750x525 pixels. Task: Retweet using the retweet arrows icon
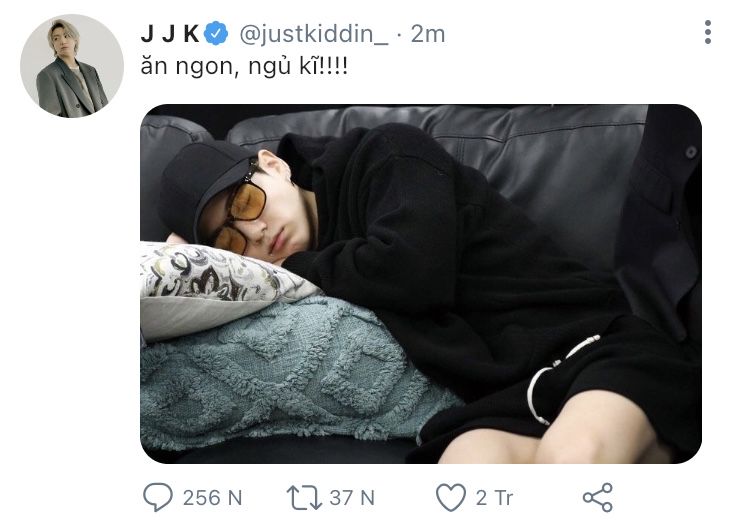point(304,498)
